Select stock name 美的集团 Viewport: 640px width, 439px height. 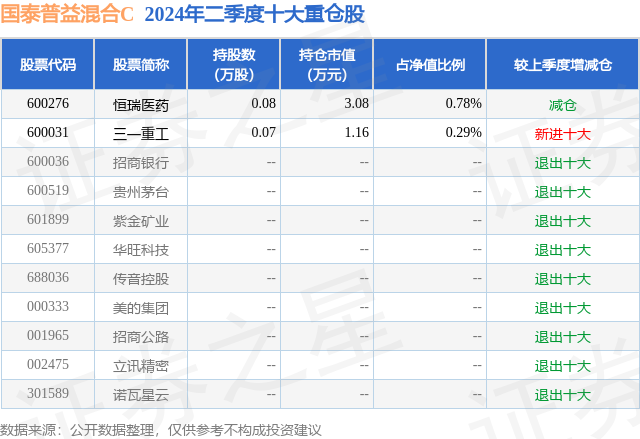pyautogui.click(x=141, y=308)
